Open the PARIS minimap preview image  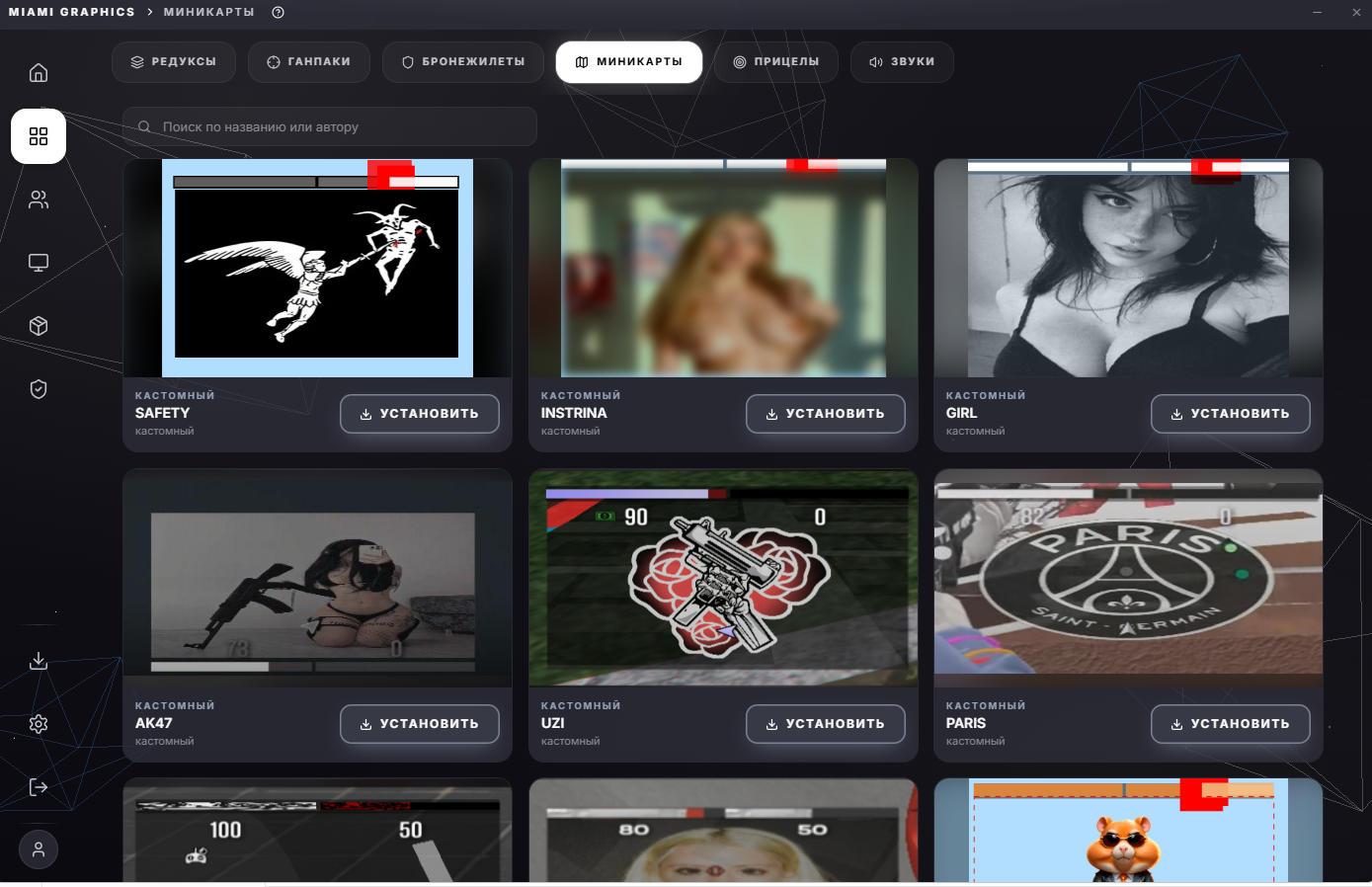coord(1128,578)
